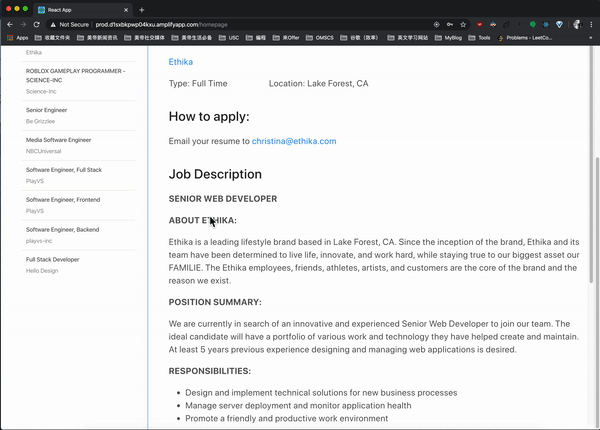The image size is (600, 430).
Task: Open the 美帝社交媒体 bookmarks folder
Action: click(145, 37)
